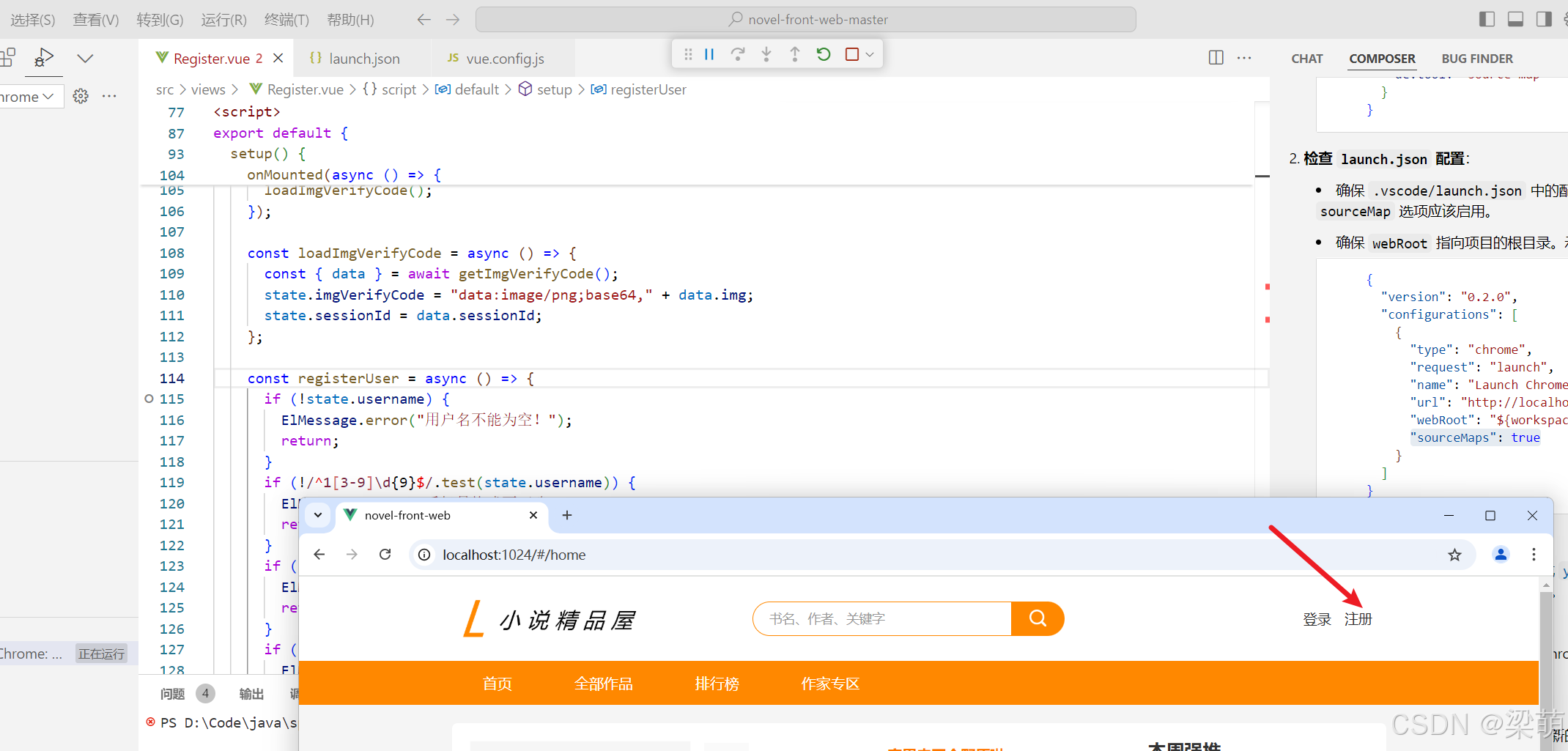This screenshot has height=751, width=1568.
Task: Open Chrome three-dot menu
Action: (1534, 555)
